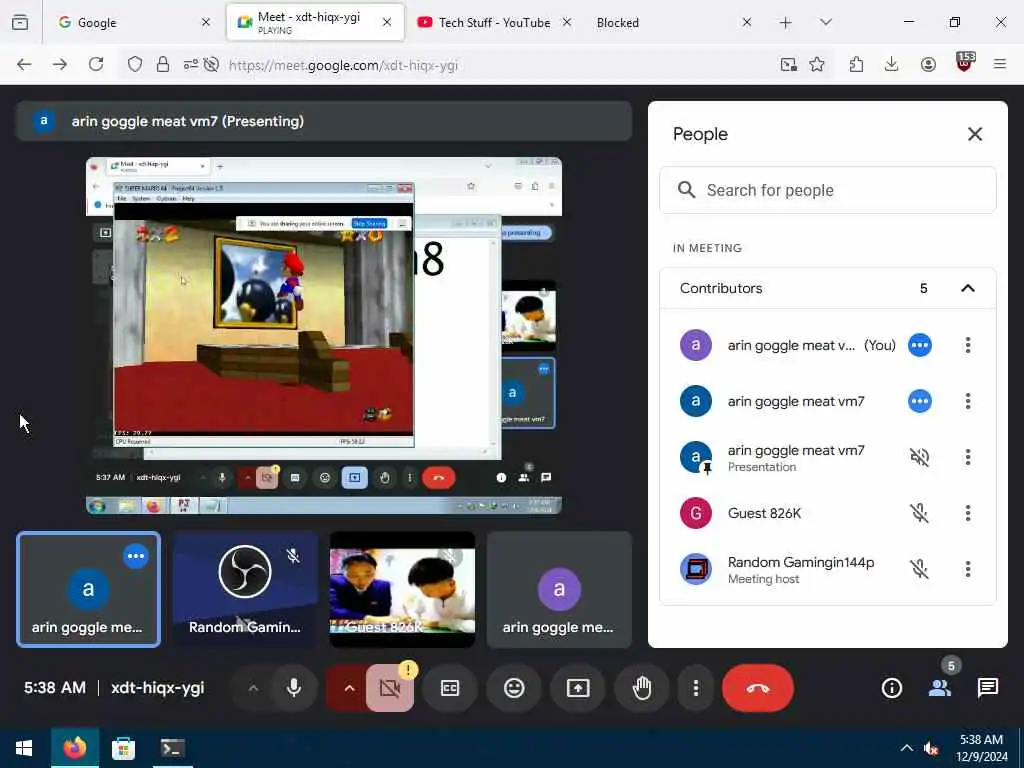Click the muted mic icon for Guest 826K
1024x768 pixels.
click(x=920, y=513)
